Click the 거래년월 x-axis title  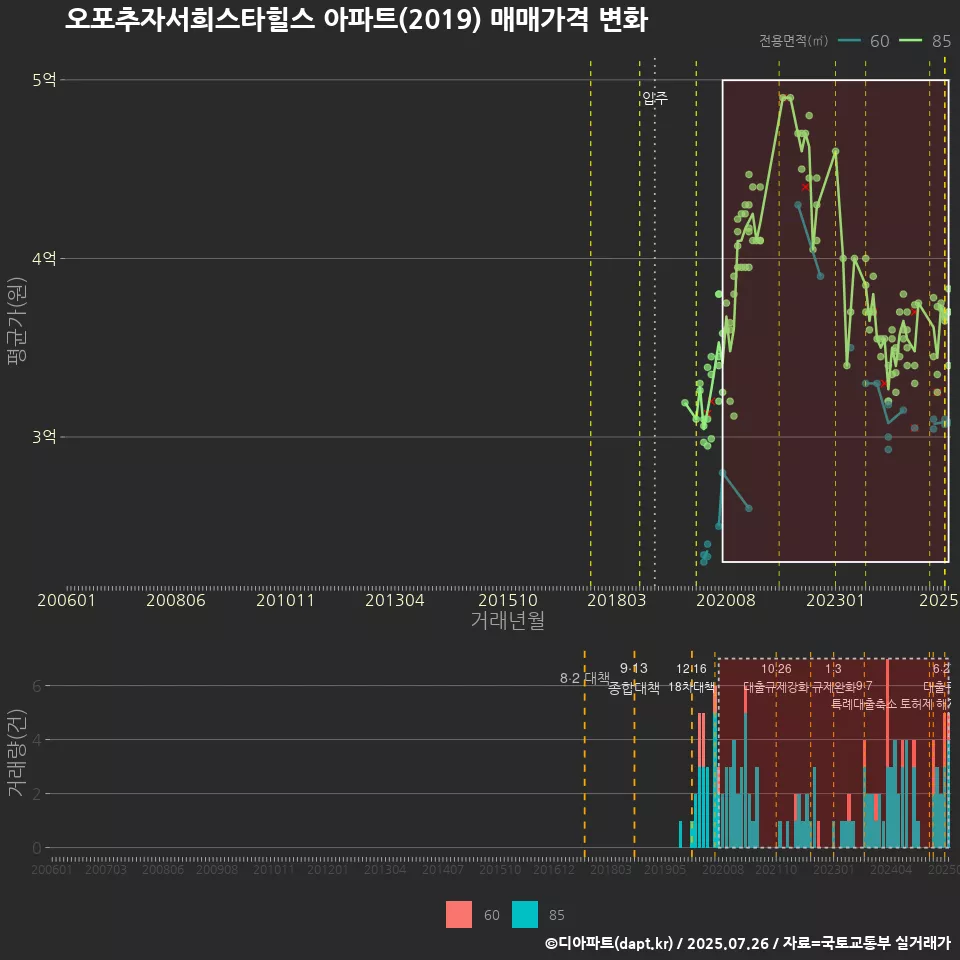508,620
